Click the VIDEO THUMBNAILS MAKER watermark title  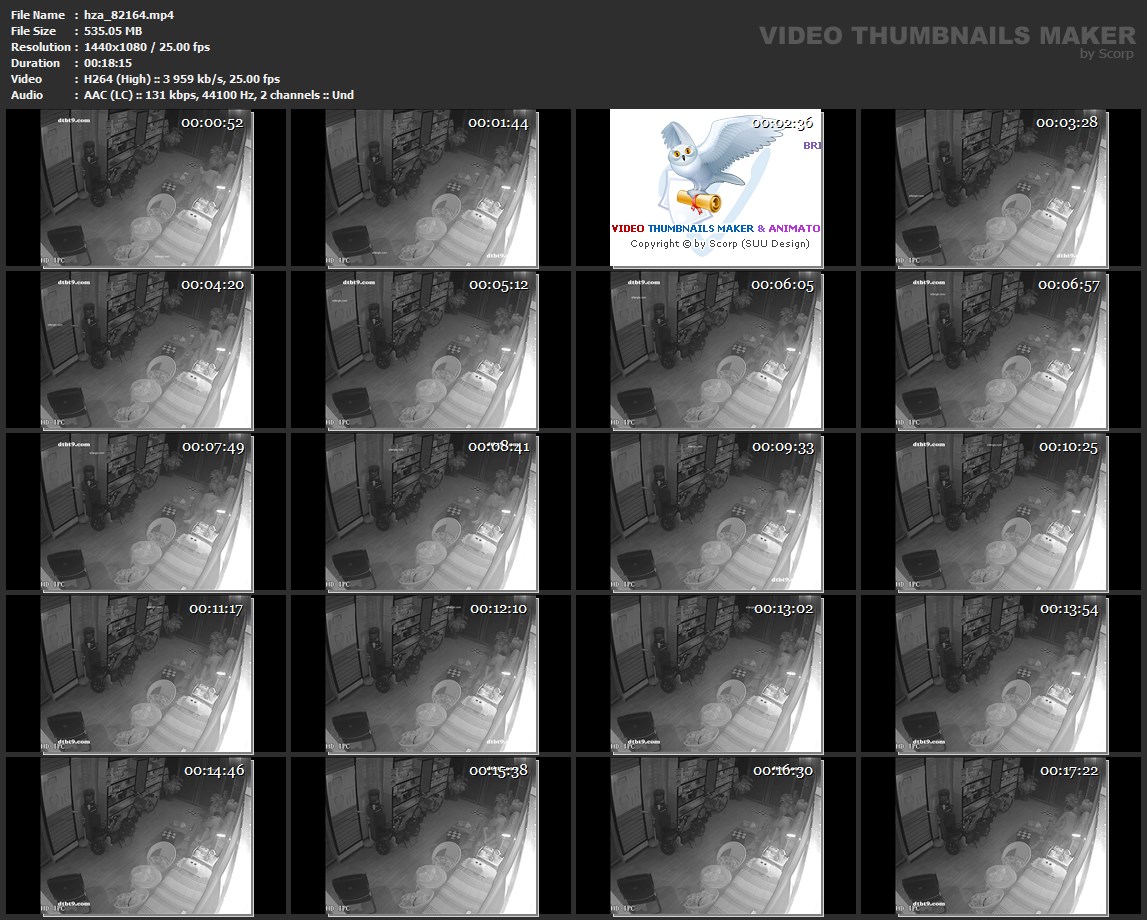pyautogui.click(x=946, y=36)
